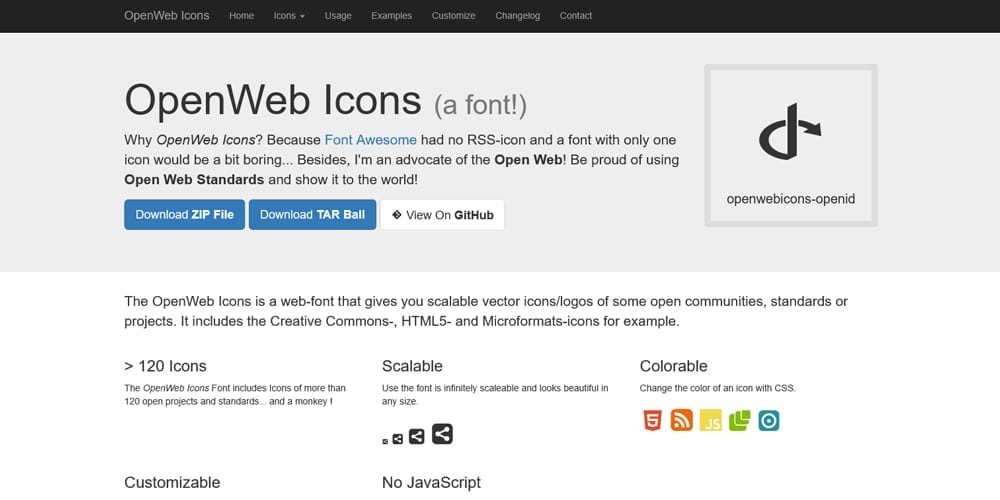Click the Customizable heading
The image size is (1000, 500).
click(x=172, y=482)
